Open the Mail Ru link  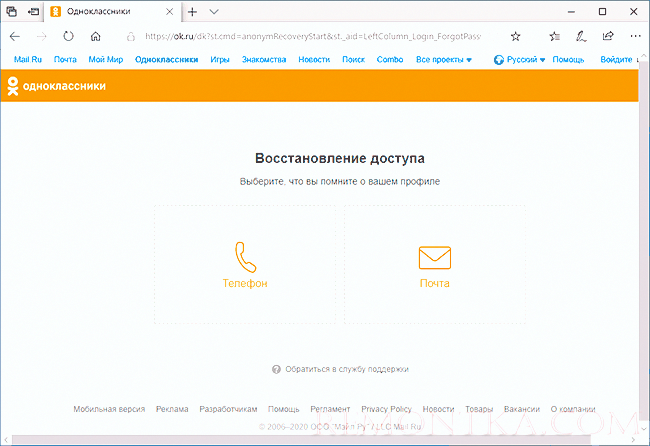click(x=28, y=60)
